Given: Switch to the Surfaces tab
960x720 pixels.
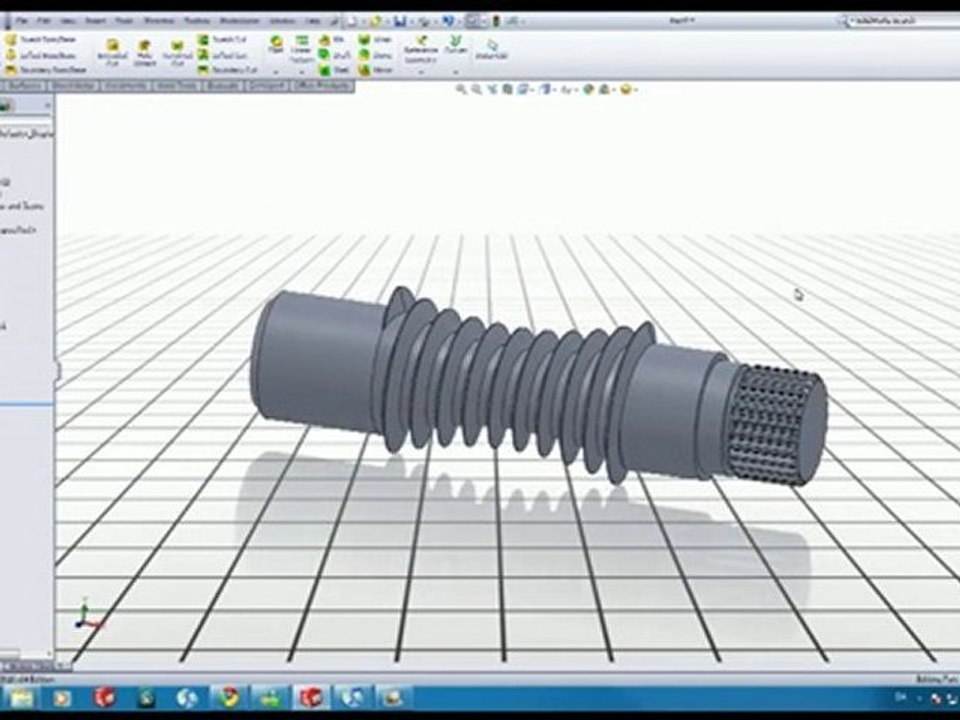Looking at the screenshot, I should pos(25,86).
